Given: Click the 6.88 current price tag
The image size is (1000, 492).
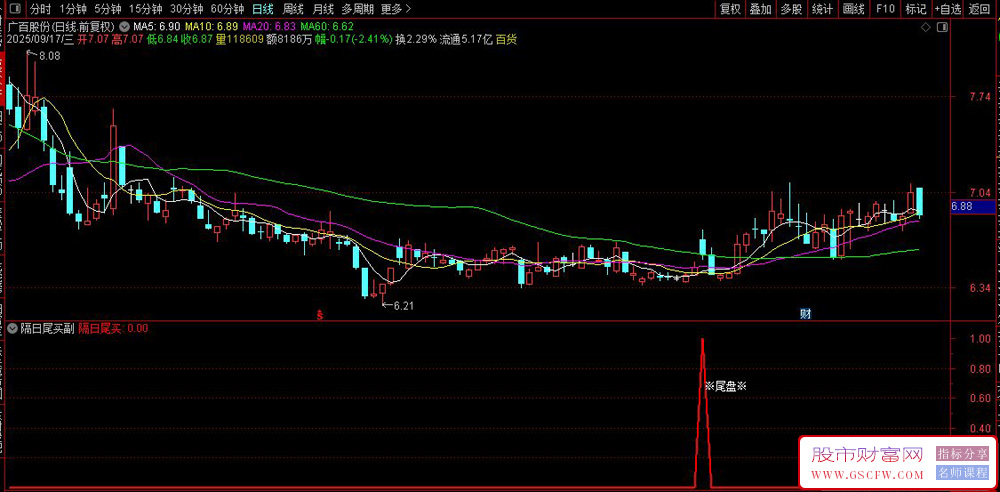Looking at the screenshot, I should [x=973, y=206].
